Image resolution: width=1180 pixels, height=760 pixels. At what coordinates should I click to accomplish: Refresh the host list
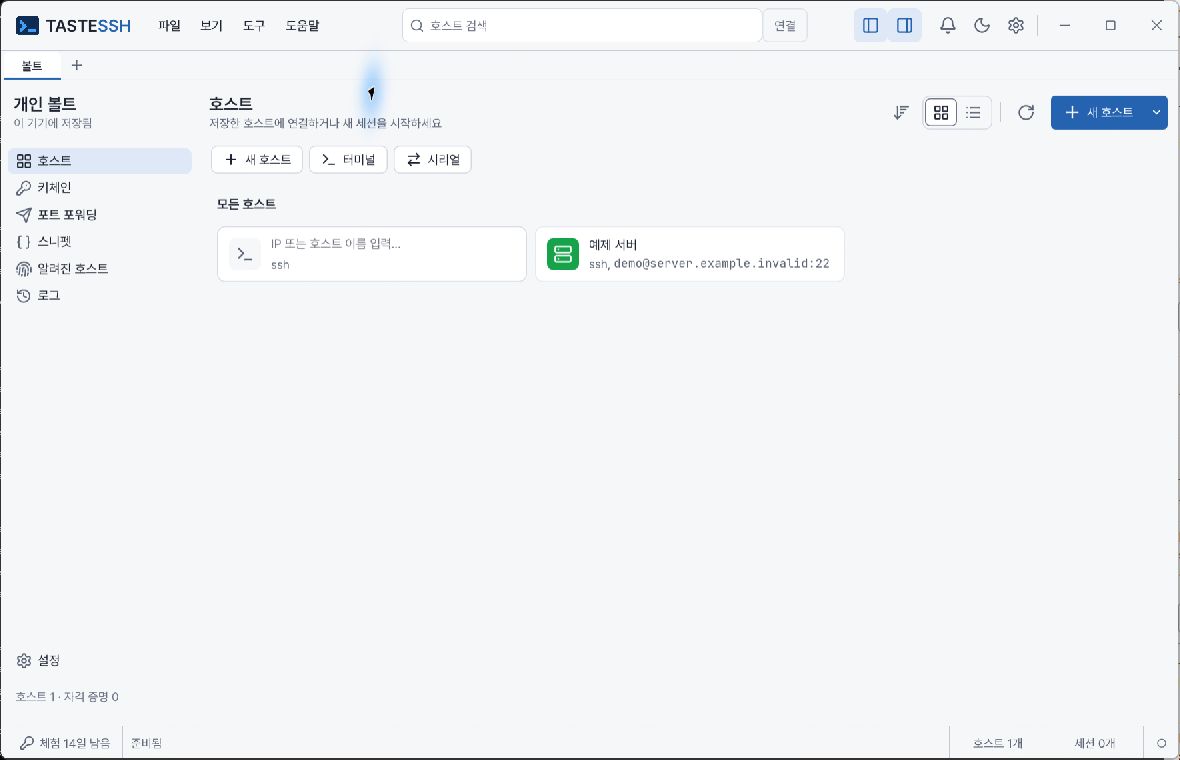click(x=1026, y=113)
